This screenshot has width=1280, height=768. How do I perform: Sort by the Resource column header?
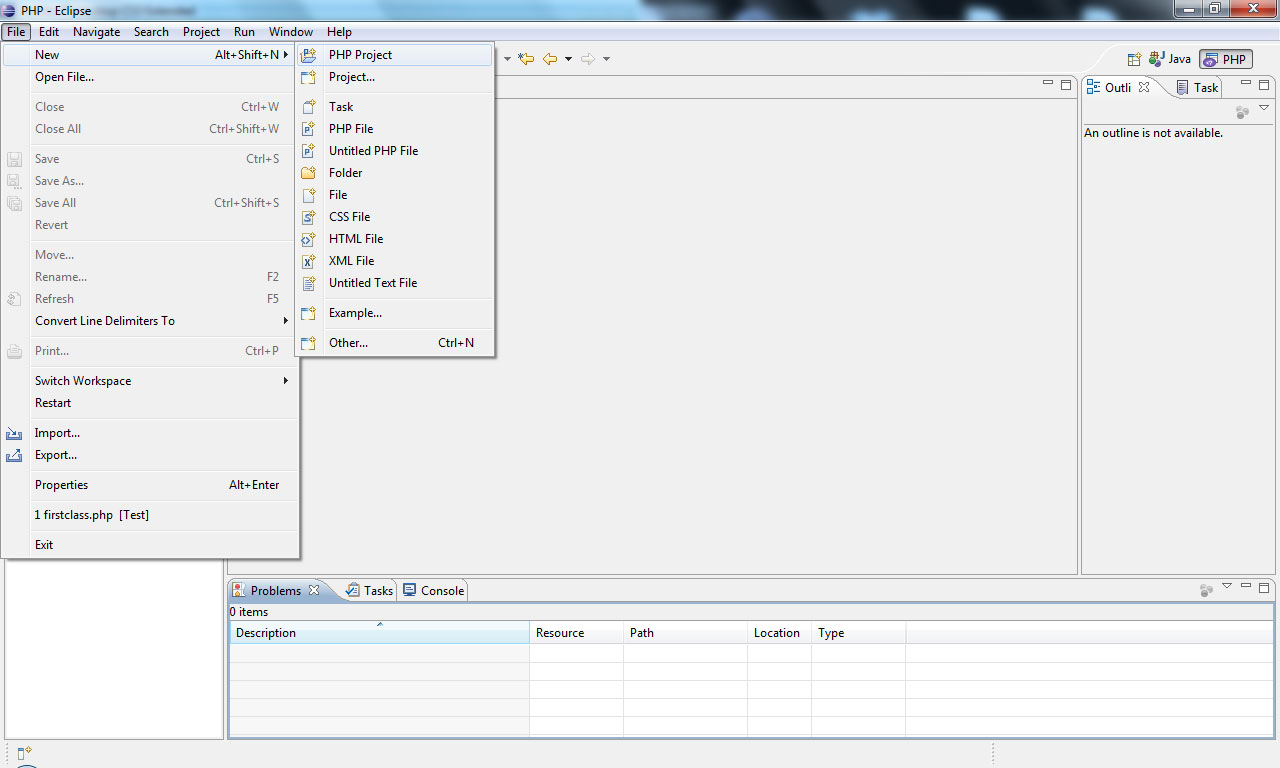pyautogui.click(x=576, y=633)
